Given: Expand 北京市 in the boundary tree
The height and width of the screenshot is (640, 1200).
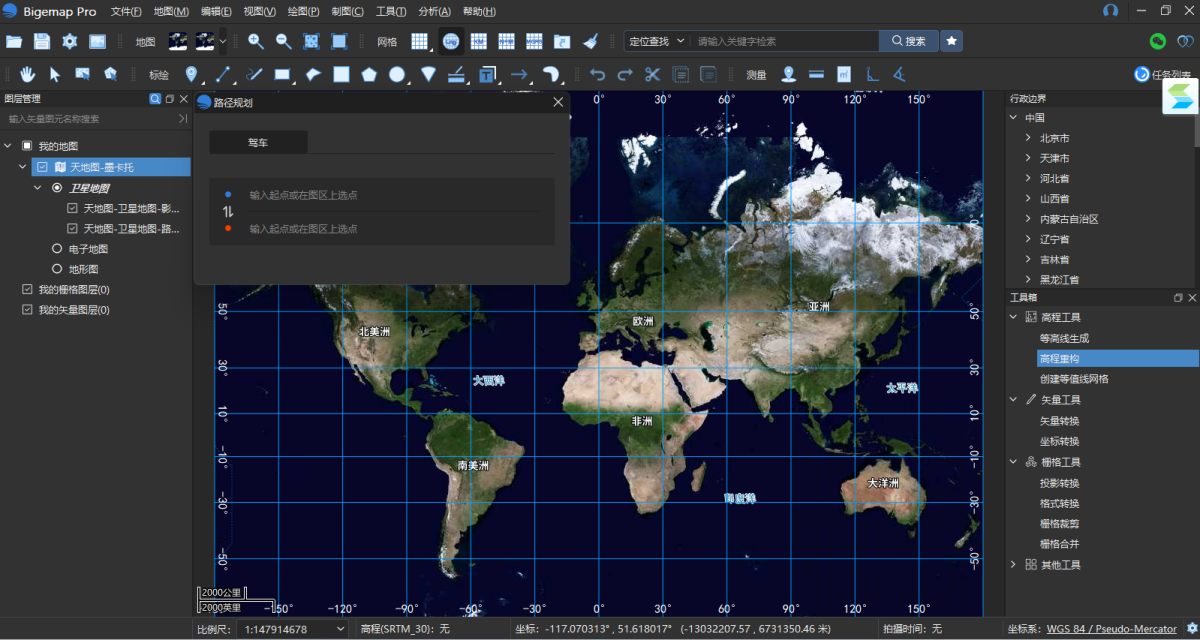Looking at the screenshot, I should [1028, 138].
